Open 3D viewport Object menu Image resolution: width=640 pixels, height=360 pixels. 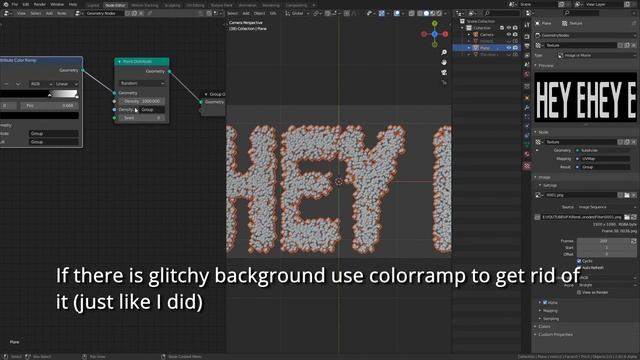point(259,13)
